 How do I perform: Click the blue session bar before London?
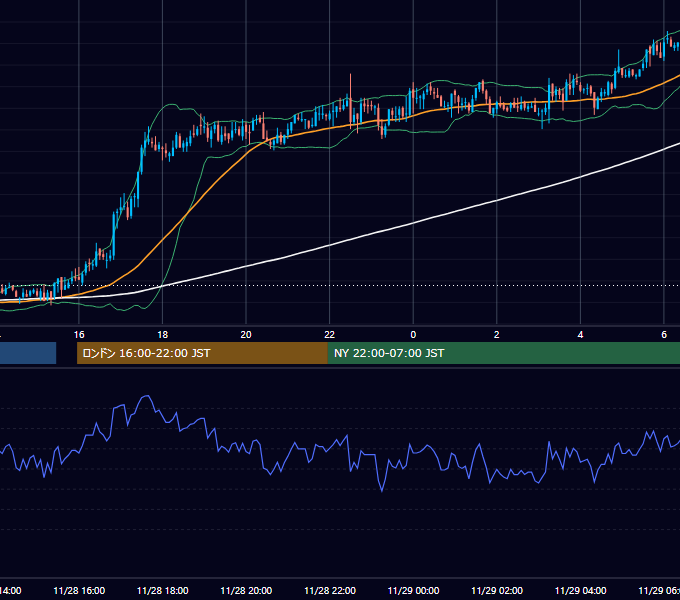coord(28,353)
